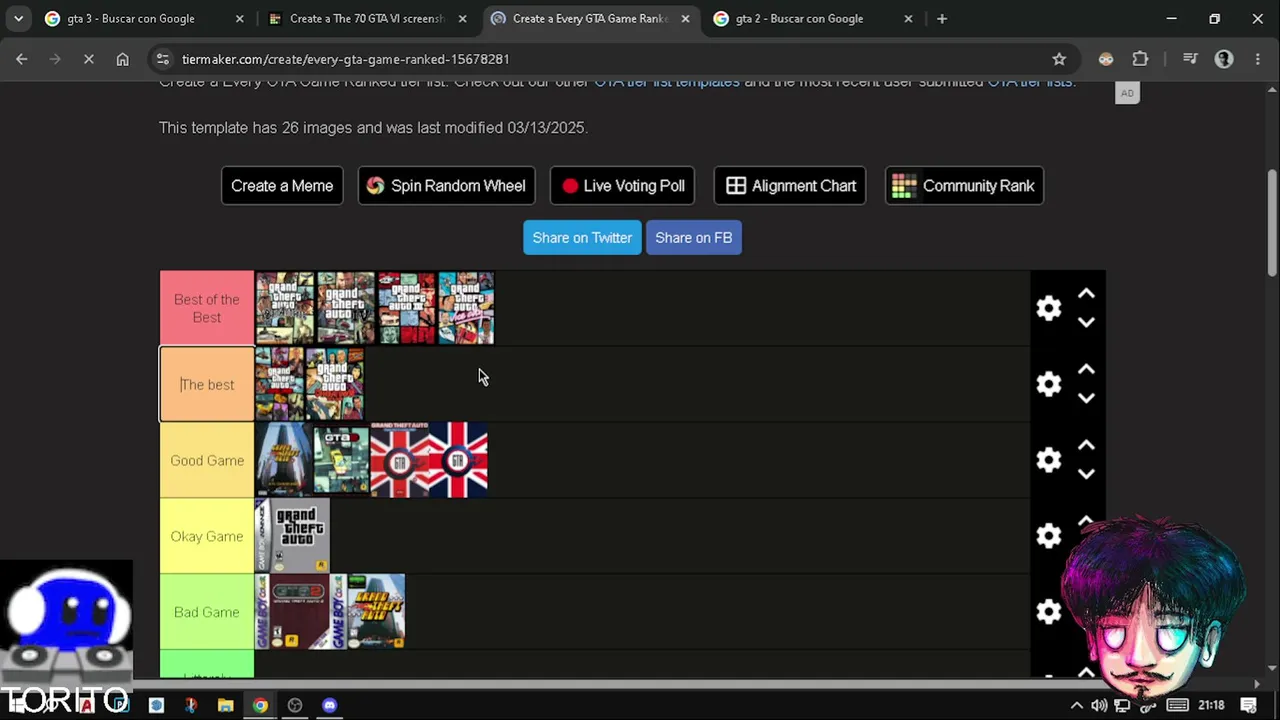The image size is (1280, 720).
Task: Open the Alignment Chart option
Action: point(790,185)
